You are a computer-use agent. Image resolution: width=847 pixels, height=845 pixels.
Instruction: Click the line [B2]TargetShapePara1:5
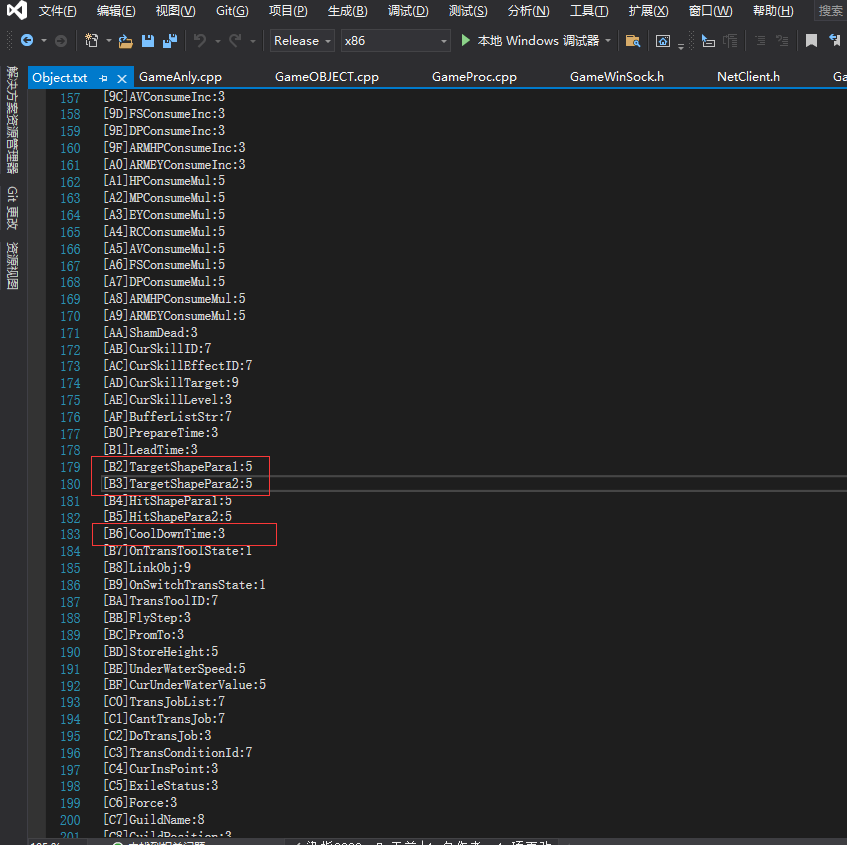[178, 467]
